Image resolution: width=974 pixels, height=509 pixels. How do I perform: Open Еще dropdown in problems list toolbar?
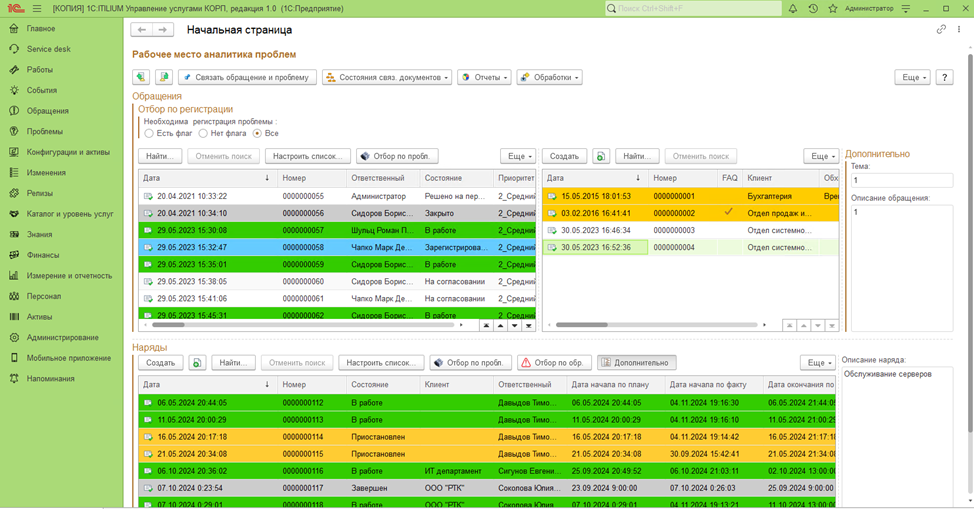point(821,156)
